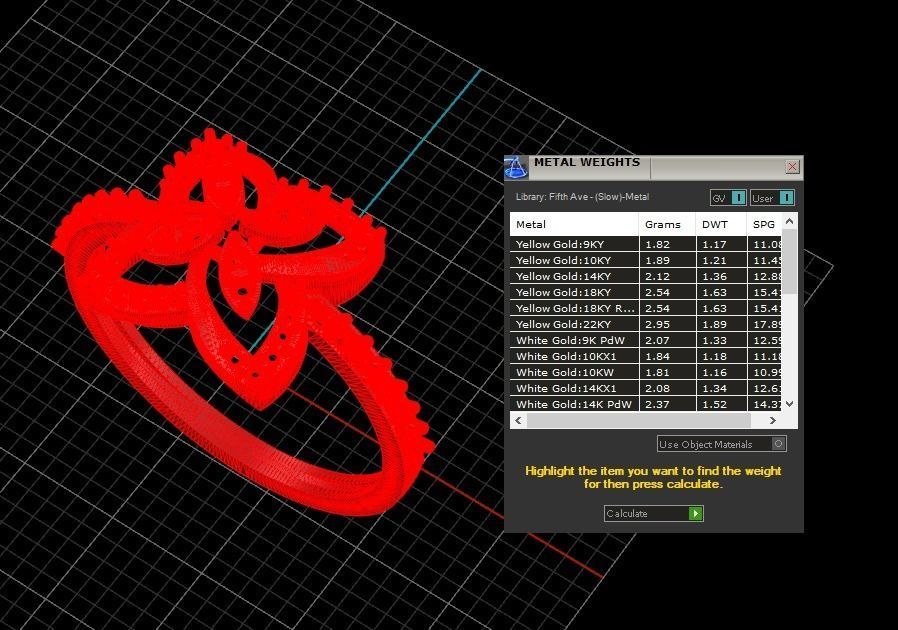
Task: Select the White Gold:10KX1 row
Action: [645, 356]
